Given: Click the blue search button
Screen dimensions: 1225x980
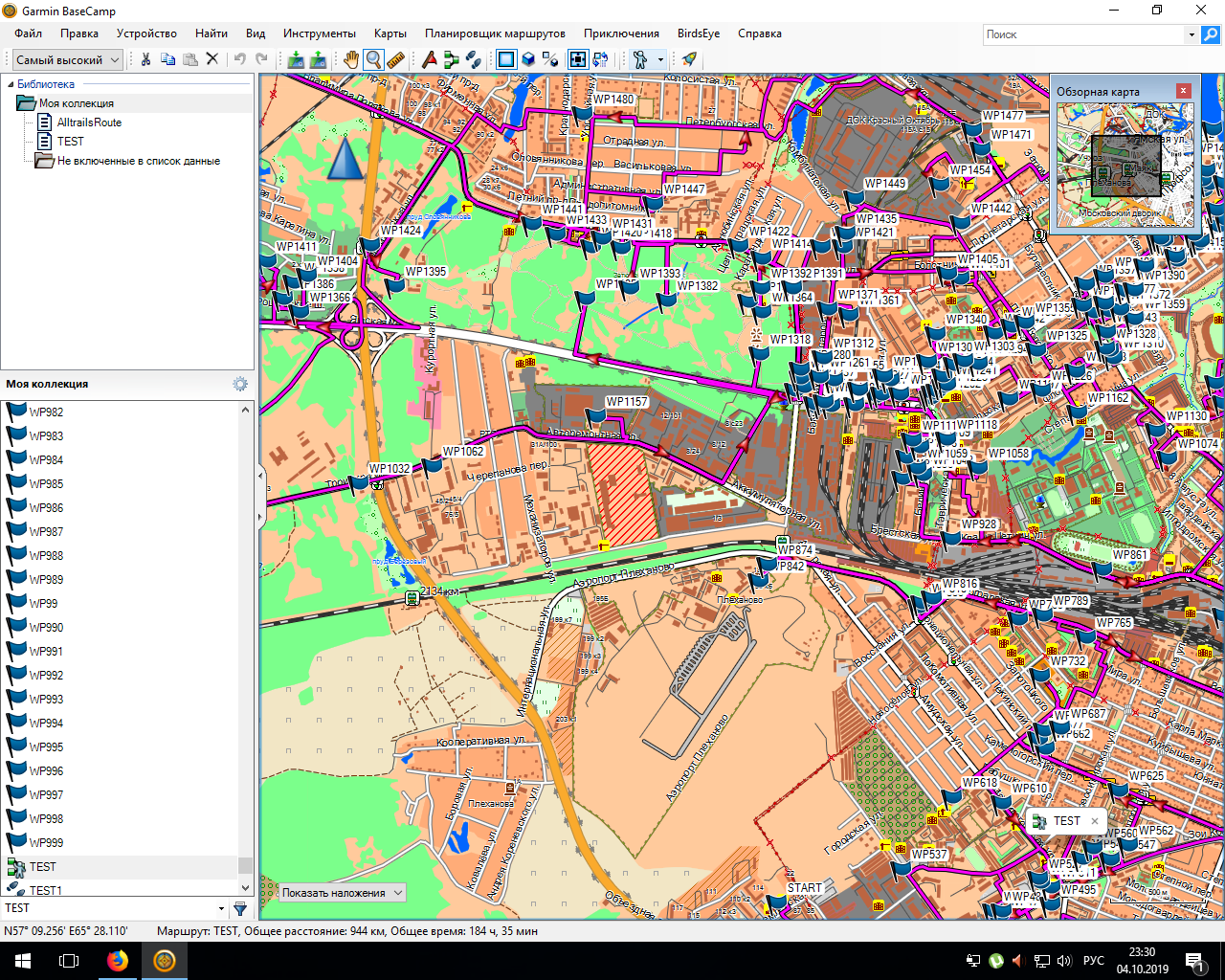Looking at the screenshot, I should click(x=1211, y=34).
